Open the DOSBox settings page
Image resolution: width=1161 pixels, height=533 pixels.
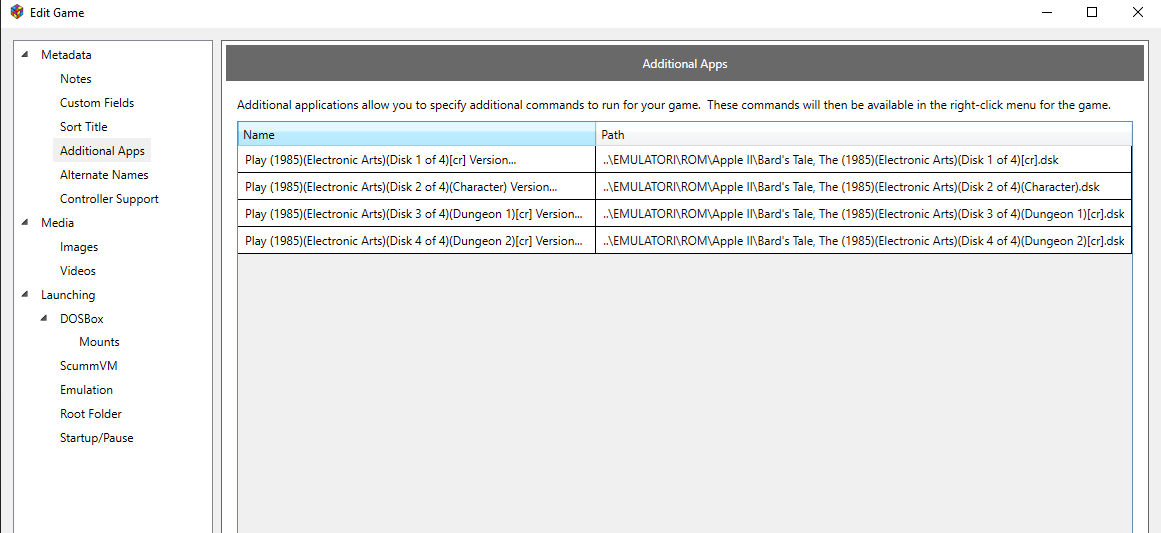(x=81, y=319)
